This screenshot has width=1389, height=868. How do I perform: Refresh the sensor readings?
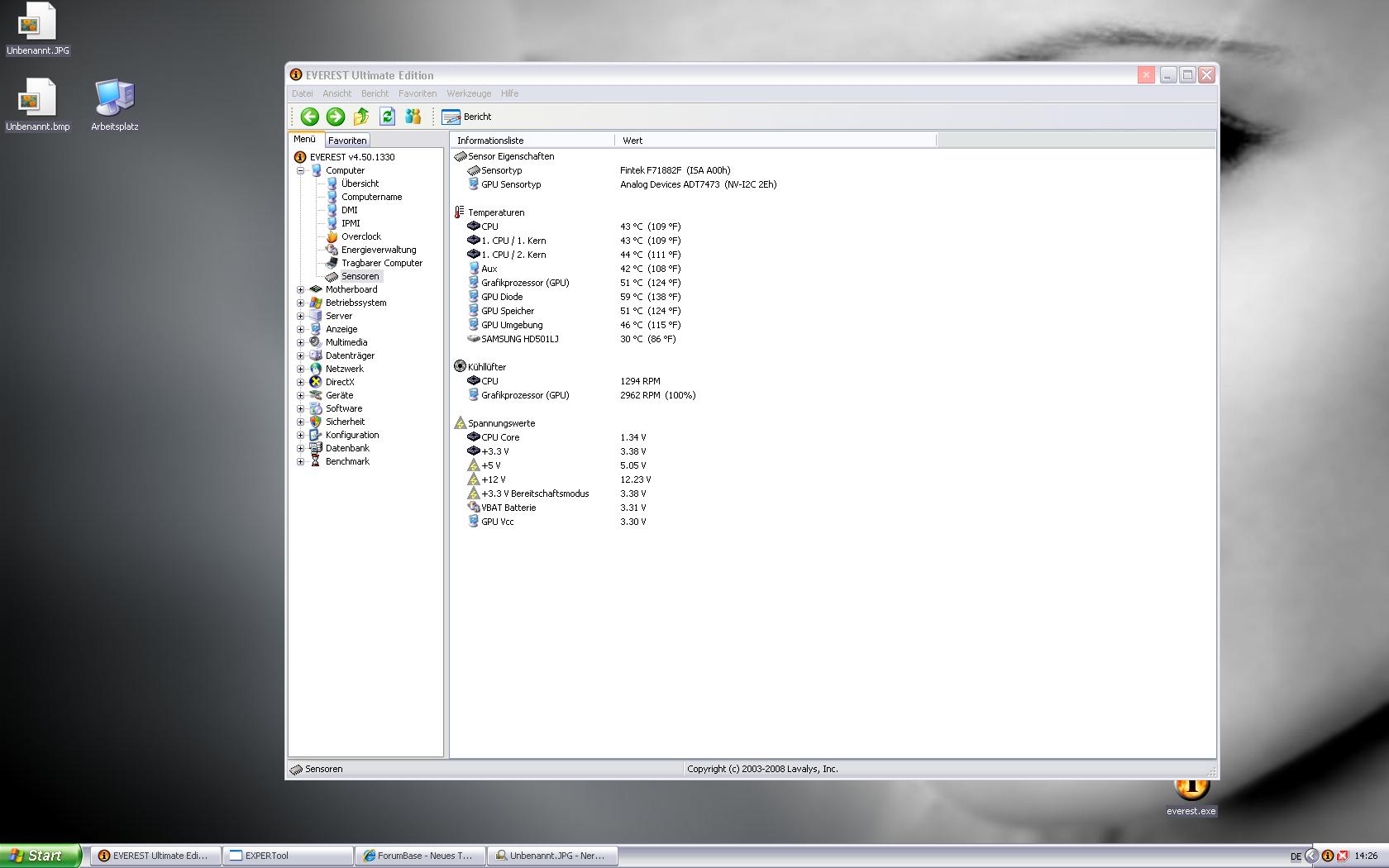[x=387, y=117]
